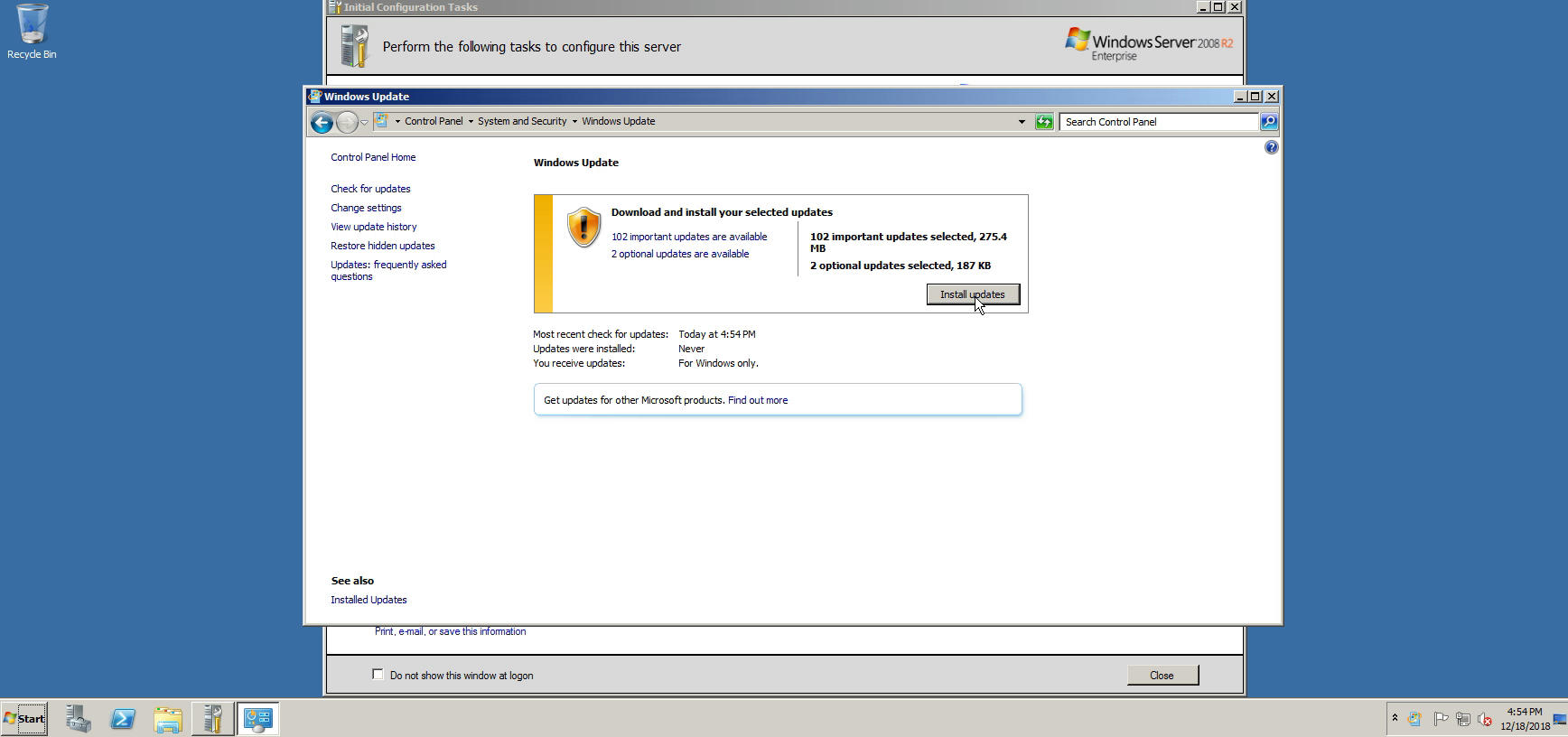
Task: Open Action Center flag tray icon
Action: point(1441,719)
